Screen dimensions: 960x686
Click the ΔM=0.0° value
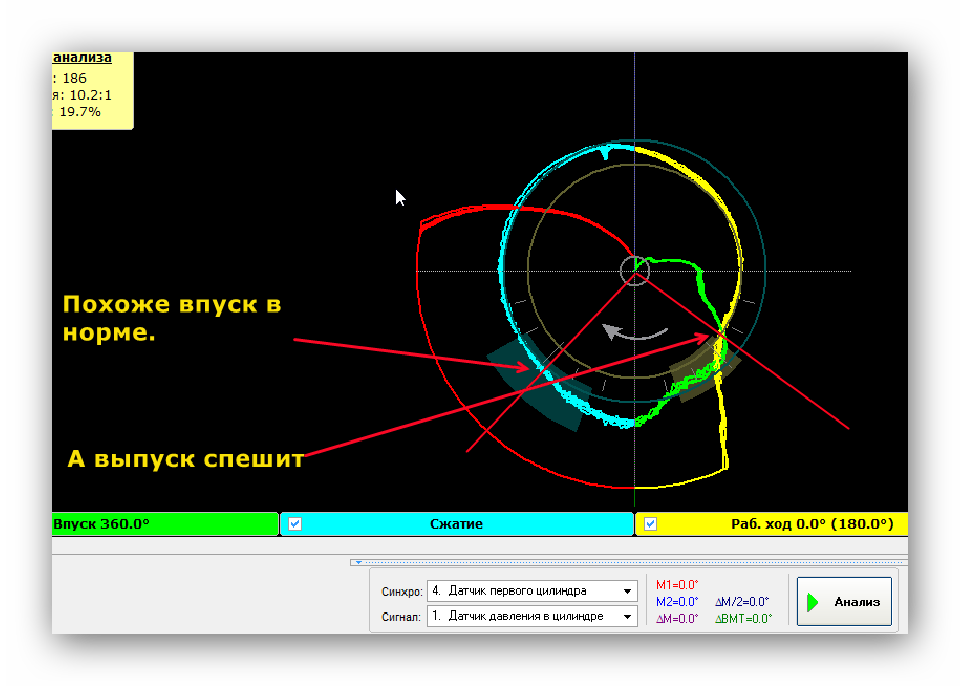pos(677,619)
